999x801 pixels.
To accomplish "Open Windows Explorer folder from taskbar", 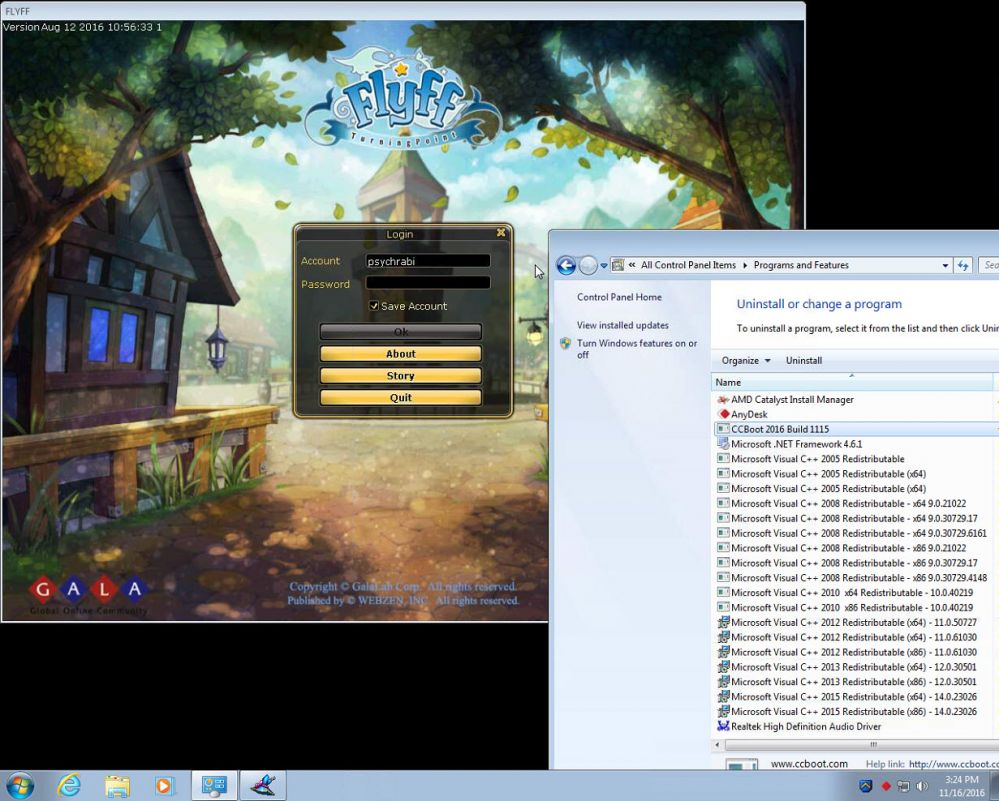I will 117,785.
